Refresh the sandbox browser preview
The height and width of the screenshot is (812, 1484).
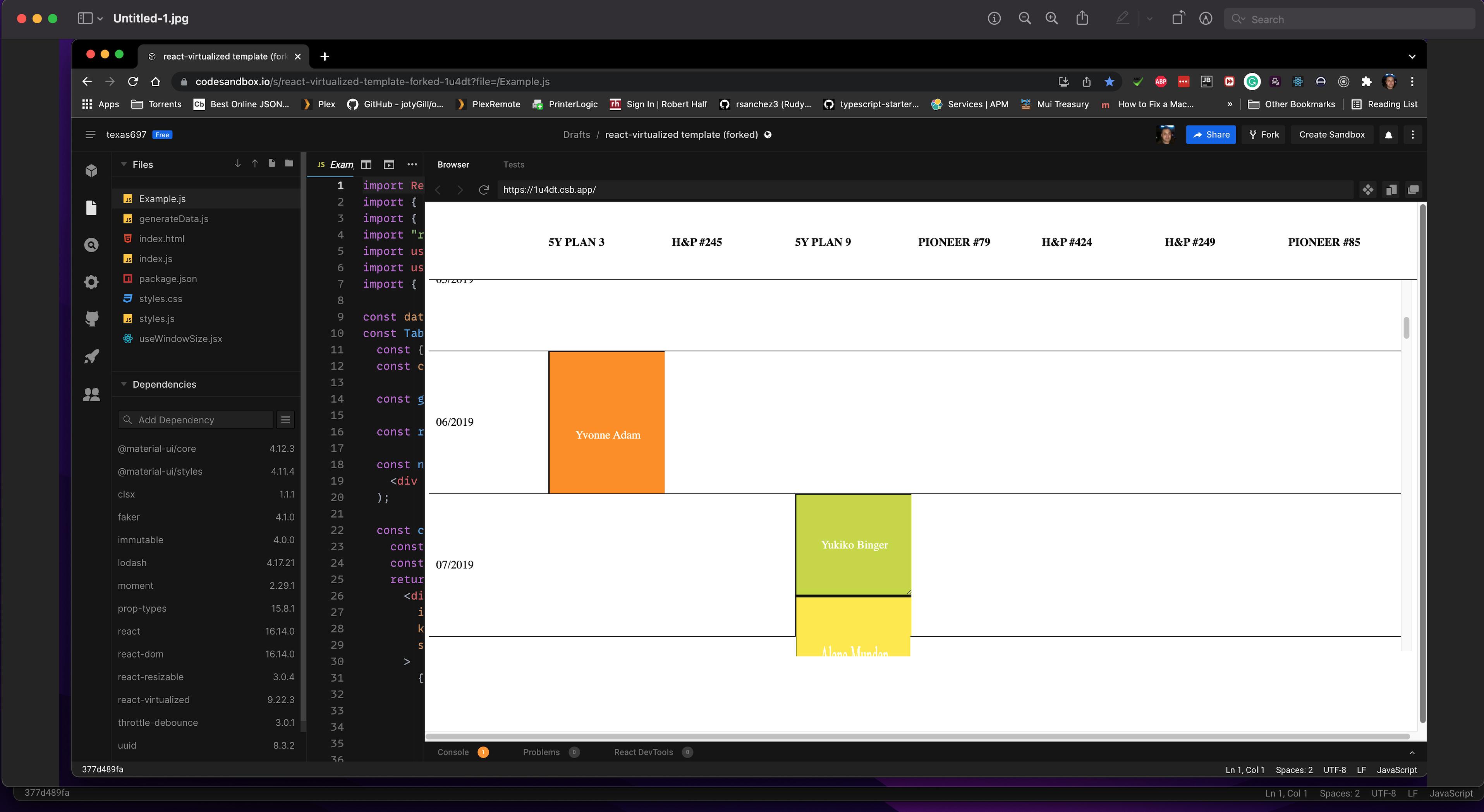[483, 190]
